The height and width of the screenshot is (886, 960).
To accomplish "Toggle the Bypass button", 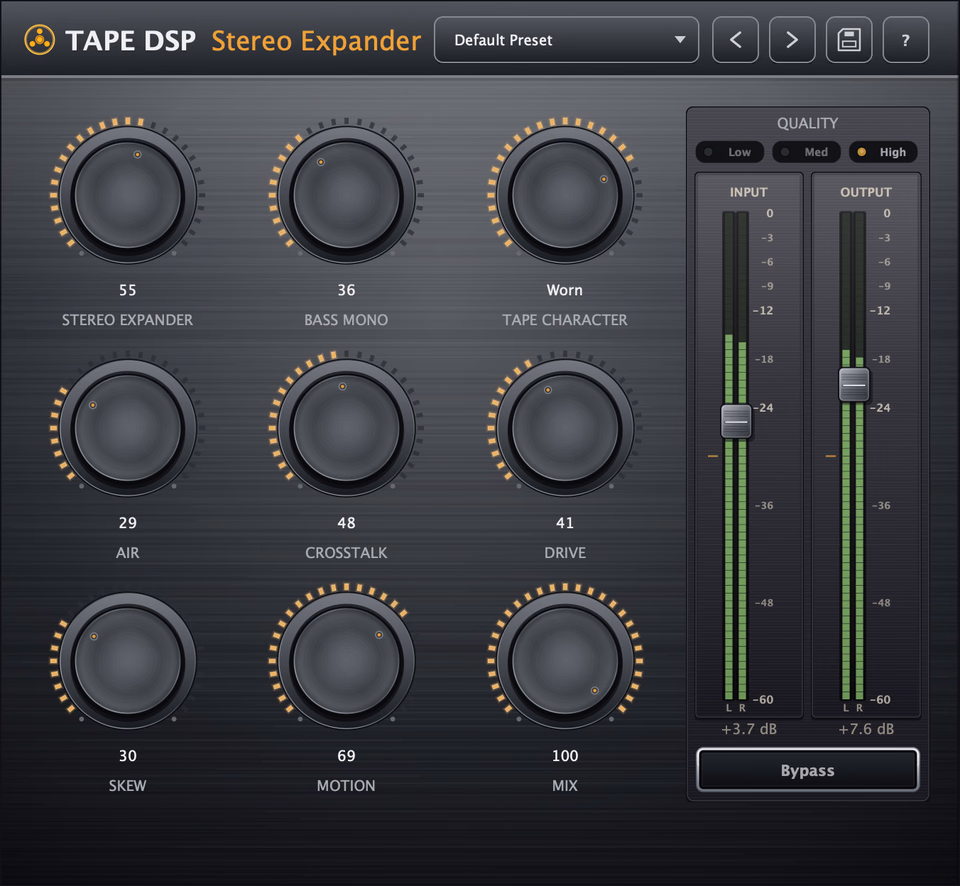I will tap(808, 770).
